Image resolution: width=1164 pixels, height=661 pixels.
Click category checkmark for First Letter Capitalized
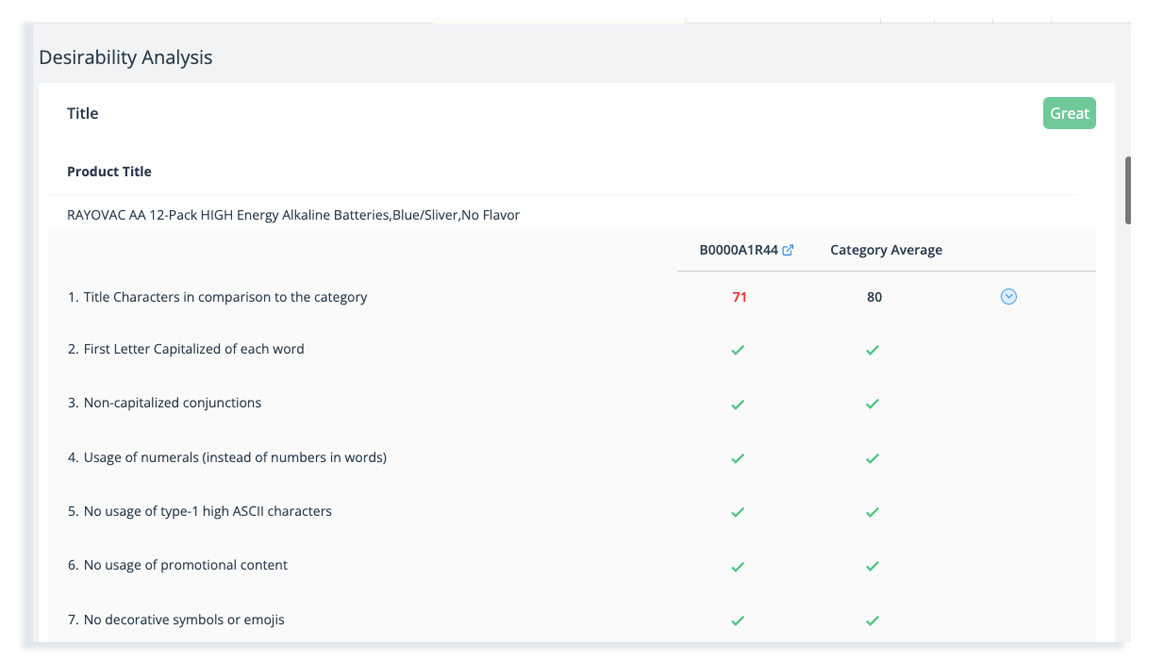coord(872,350)
